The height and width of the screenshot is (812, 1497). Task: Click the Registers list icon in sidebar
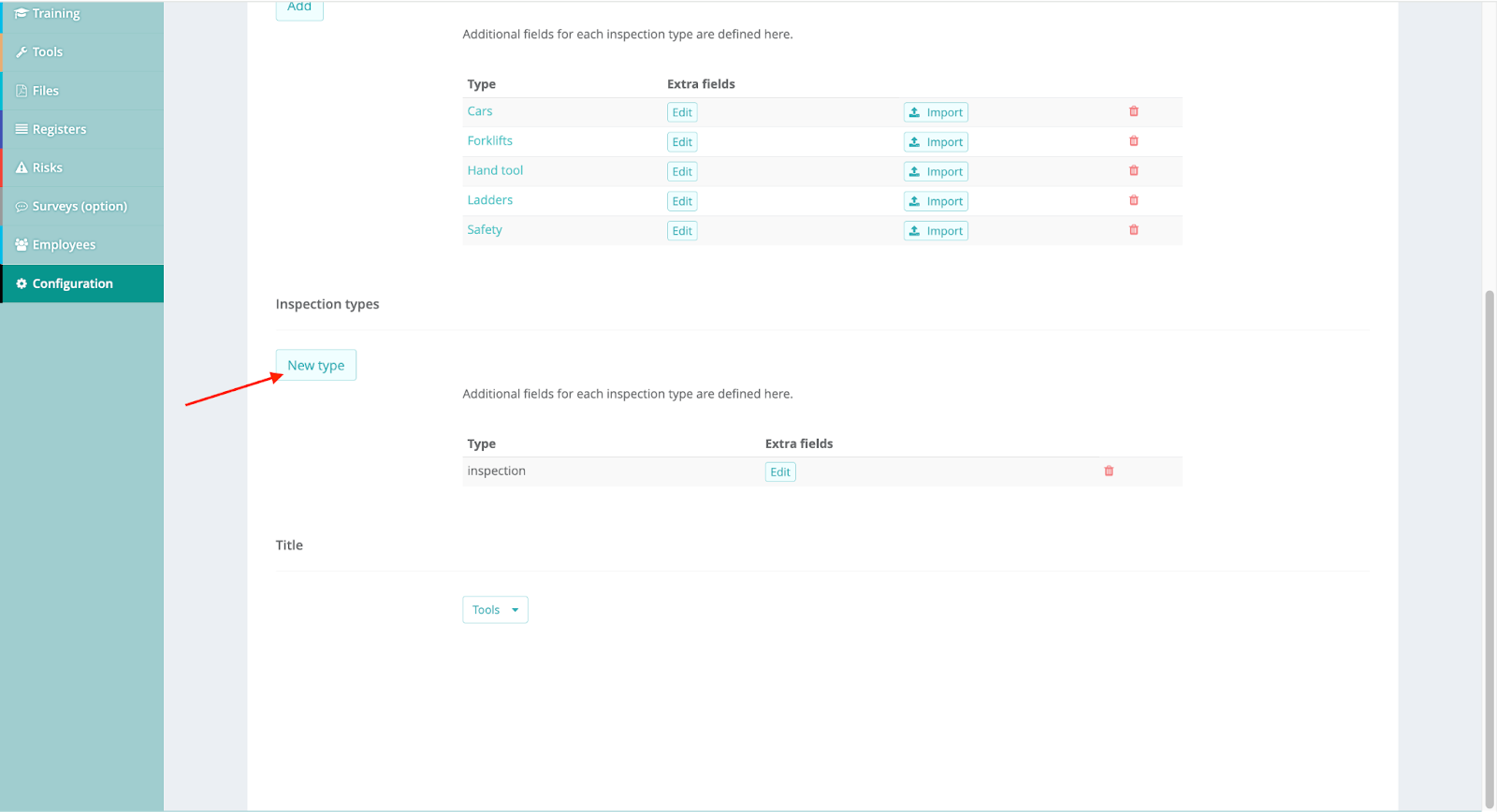click(x=22, y=129)
